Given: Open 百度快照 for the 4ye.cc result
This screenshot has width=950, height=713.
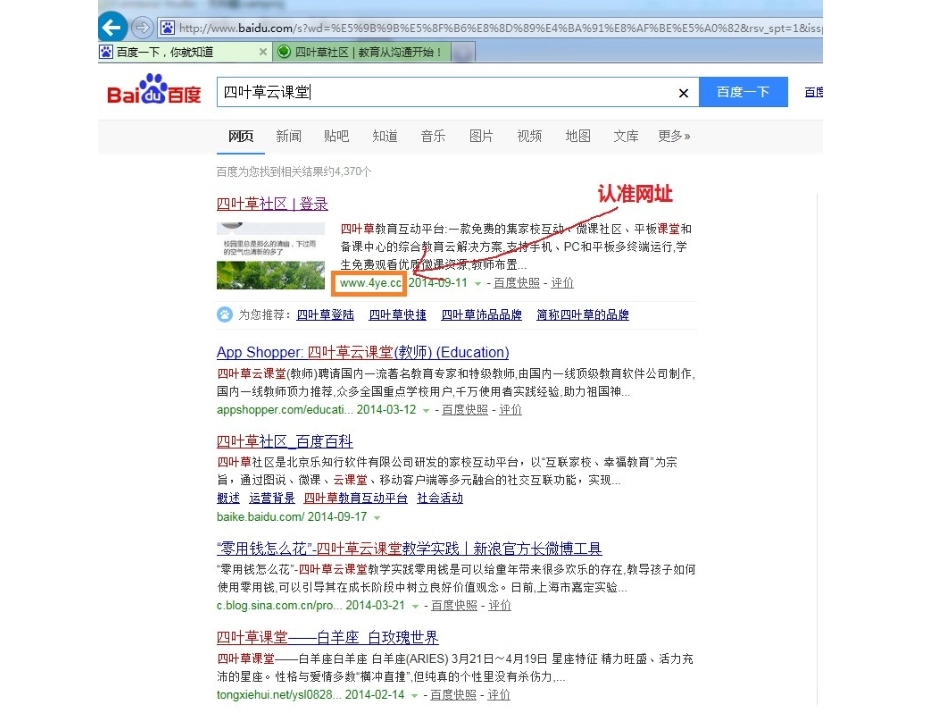Looking at the screenshot, I should pos(516,283).
